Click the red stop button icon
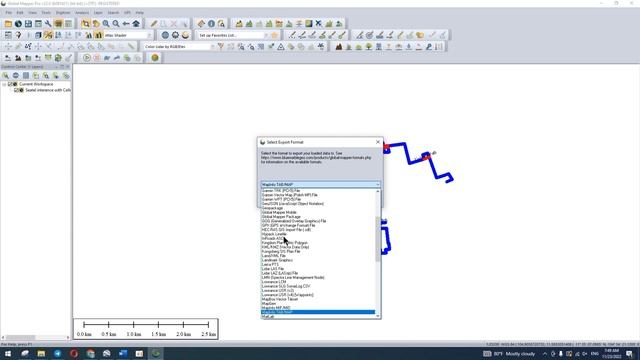Image resolution: width=640 pixels, height=360 pixels. (97, 58)
